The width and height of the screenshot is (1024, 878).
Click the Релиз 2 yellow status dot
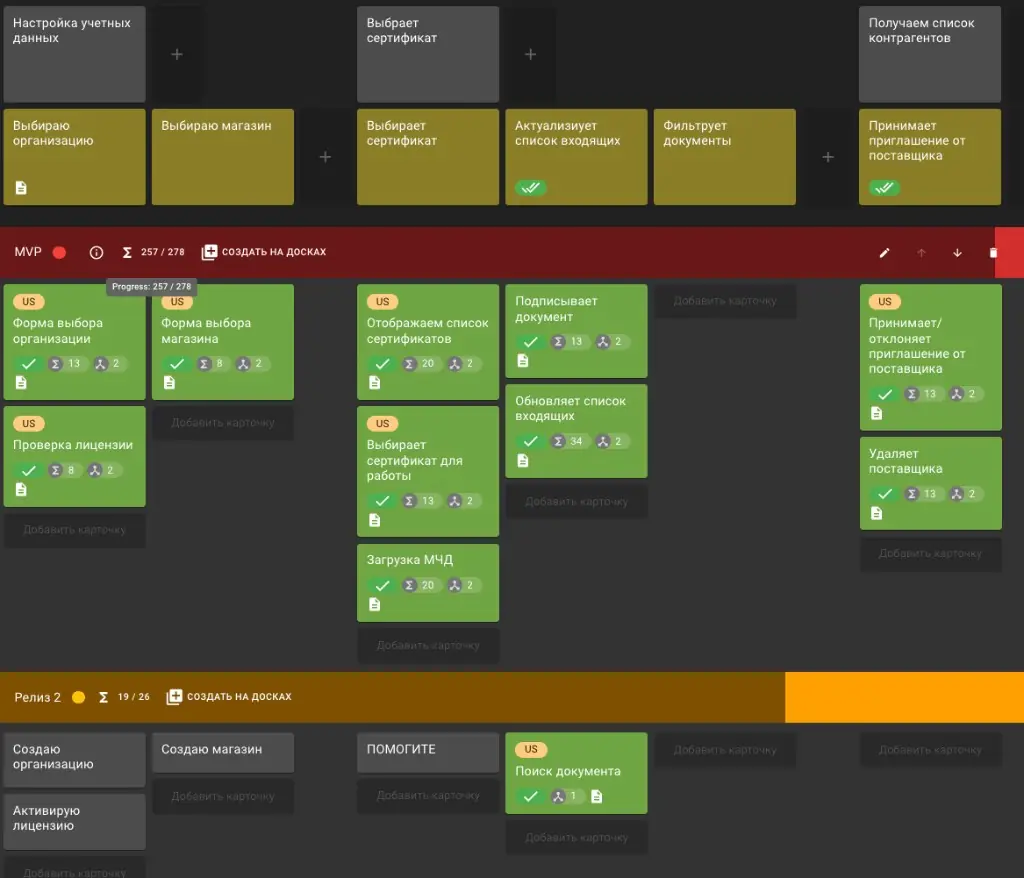click(78, 697)
